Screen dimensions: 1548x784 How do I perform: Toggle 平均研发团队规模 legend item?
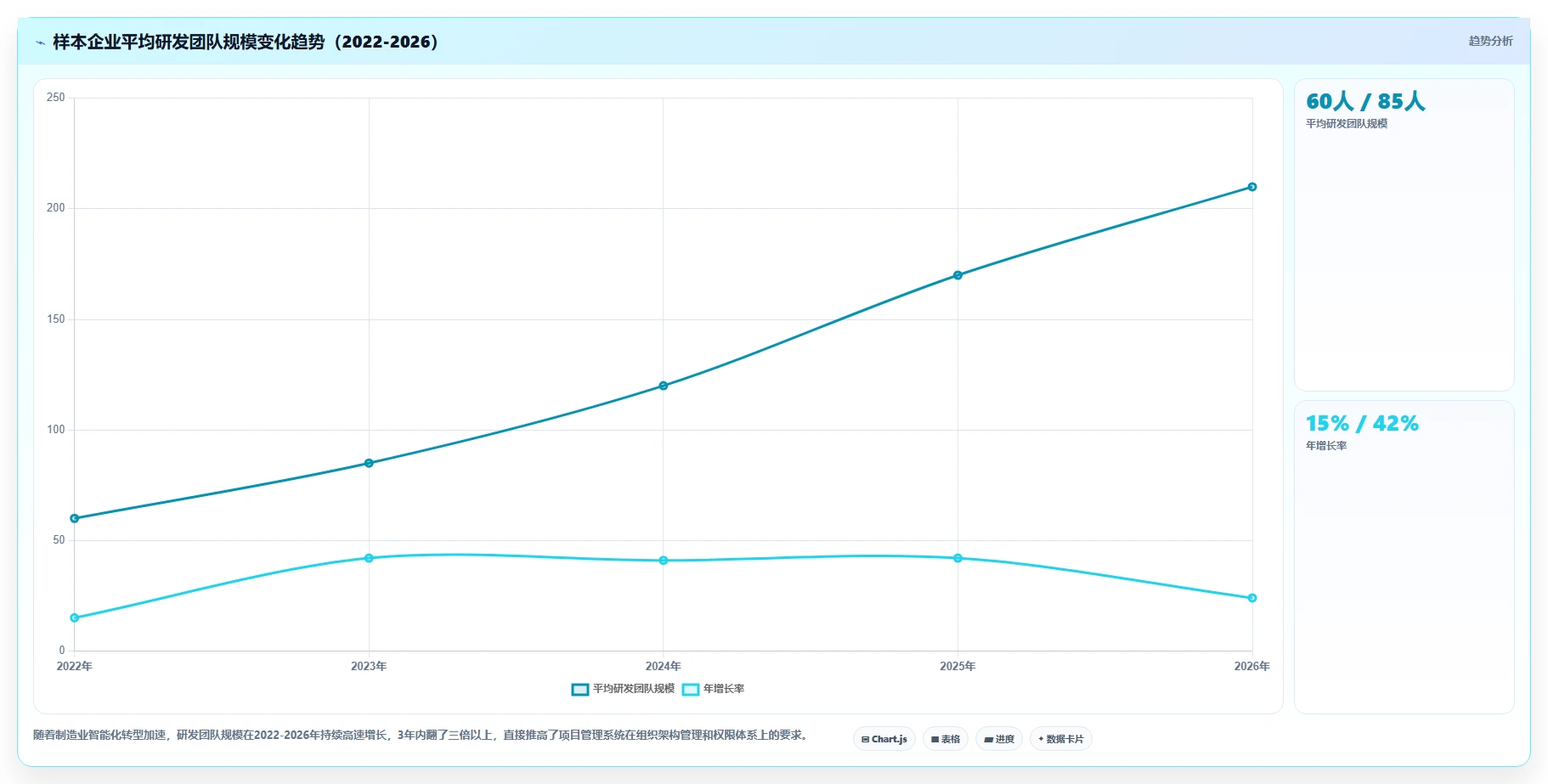624,689
